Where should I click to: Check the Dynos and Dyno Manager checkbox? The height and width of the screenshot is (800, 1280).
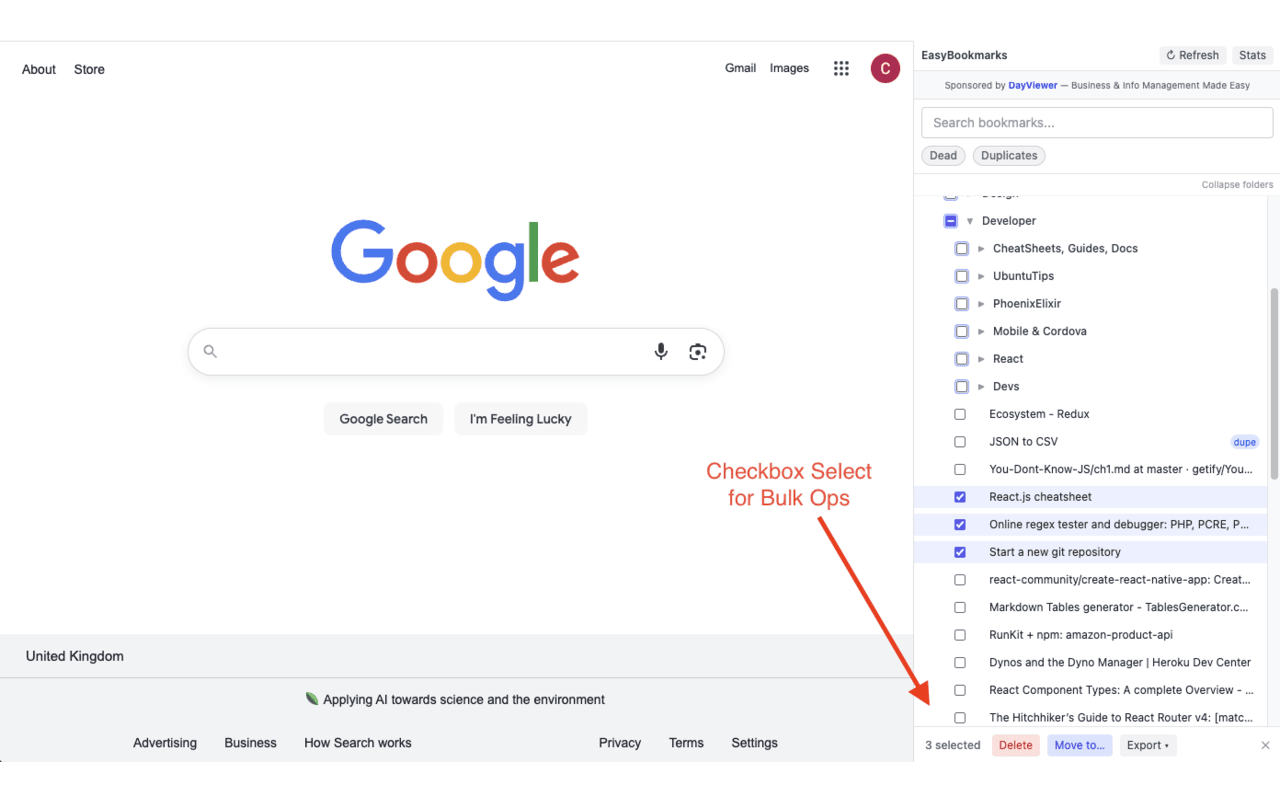pos(960,663)
